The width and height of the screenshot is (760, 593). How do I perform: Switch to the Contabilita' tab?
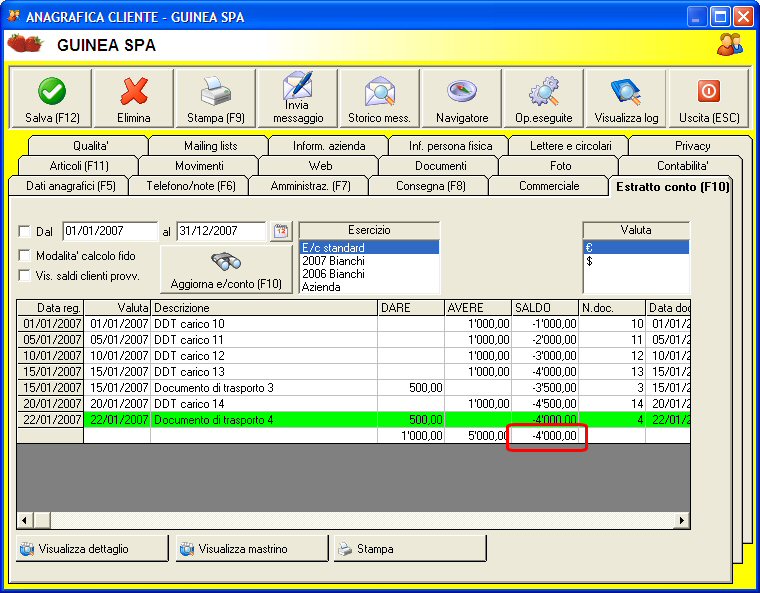coord(682,166)
